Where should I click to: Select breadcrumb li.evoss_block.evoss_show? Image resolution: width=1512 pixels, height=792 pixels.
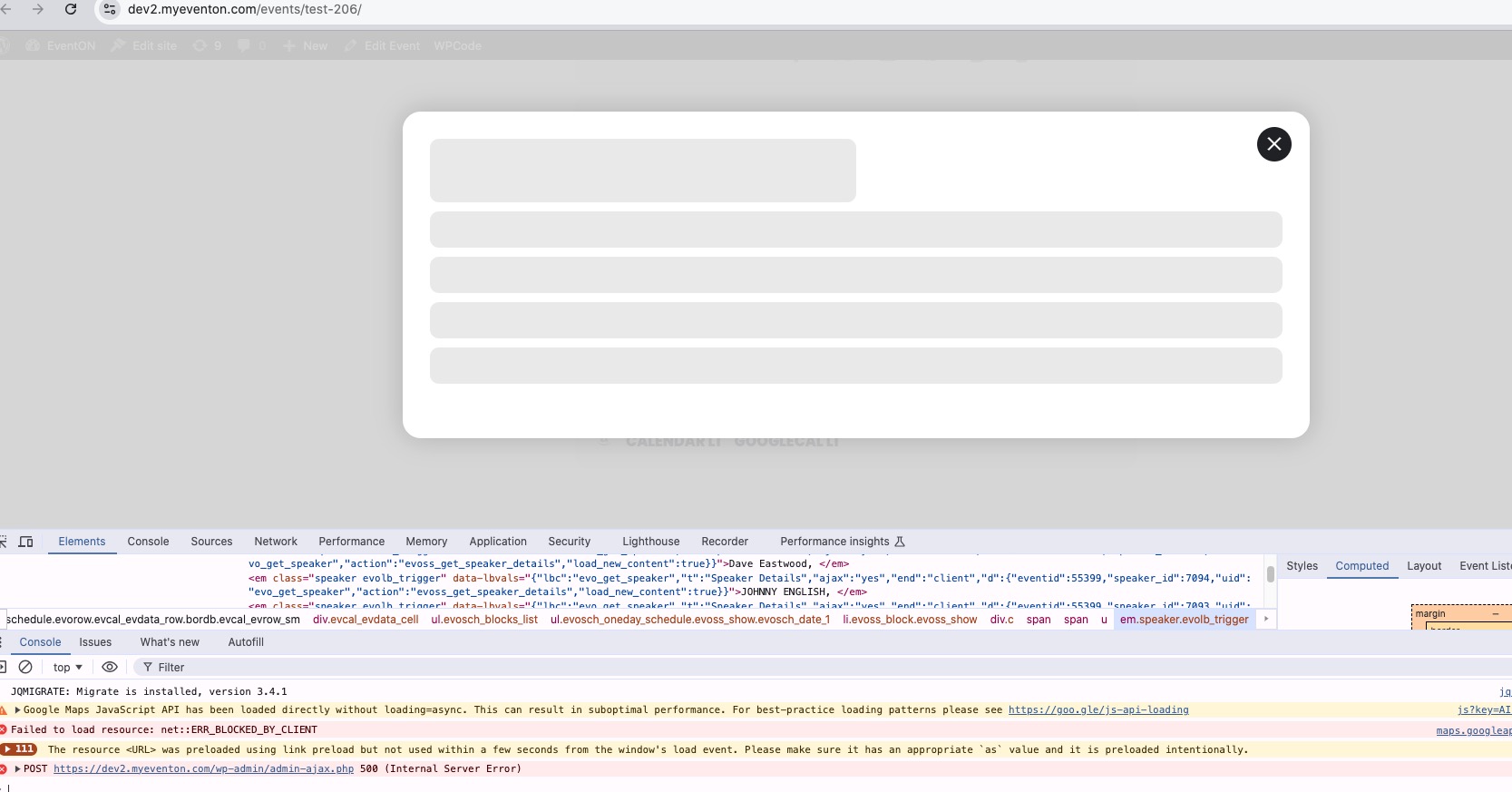[x=910, y=620]
